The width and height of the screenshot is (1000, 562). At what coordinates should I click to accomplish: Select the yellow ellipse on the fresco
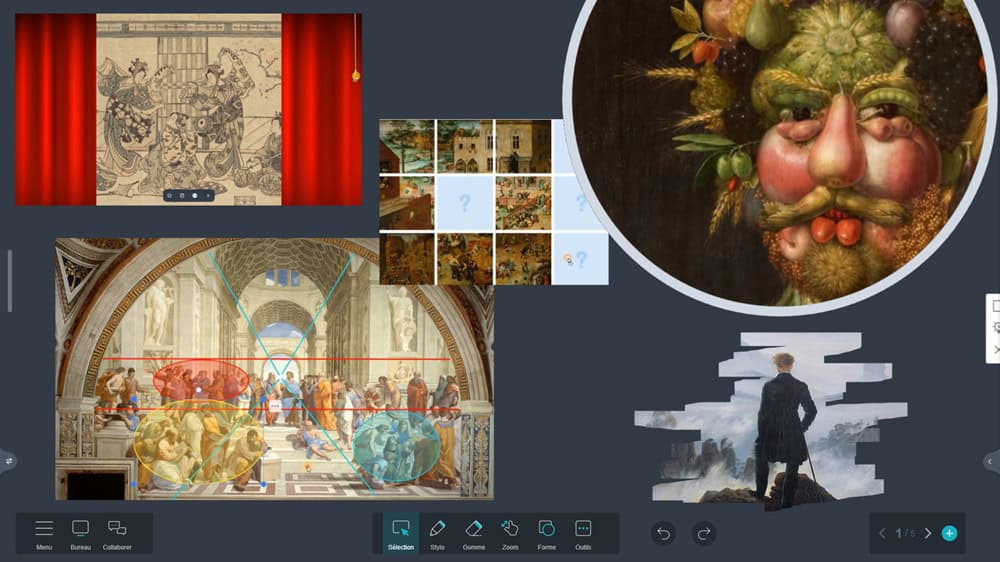point(199,441)
